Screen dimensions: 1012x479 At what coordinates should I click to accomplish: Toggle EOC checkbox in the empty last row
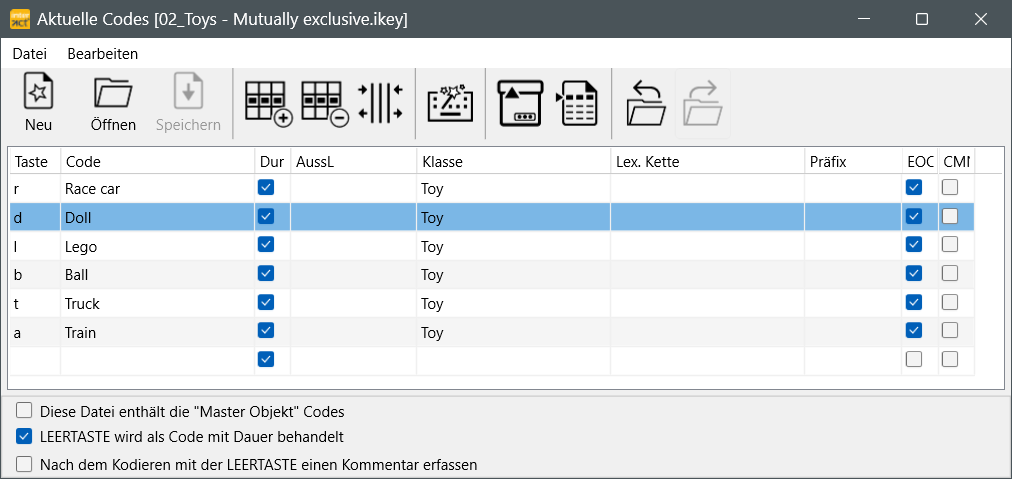click(914, 360)
